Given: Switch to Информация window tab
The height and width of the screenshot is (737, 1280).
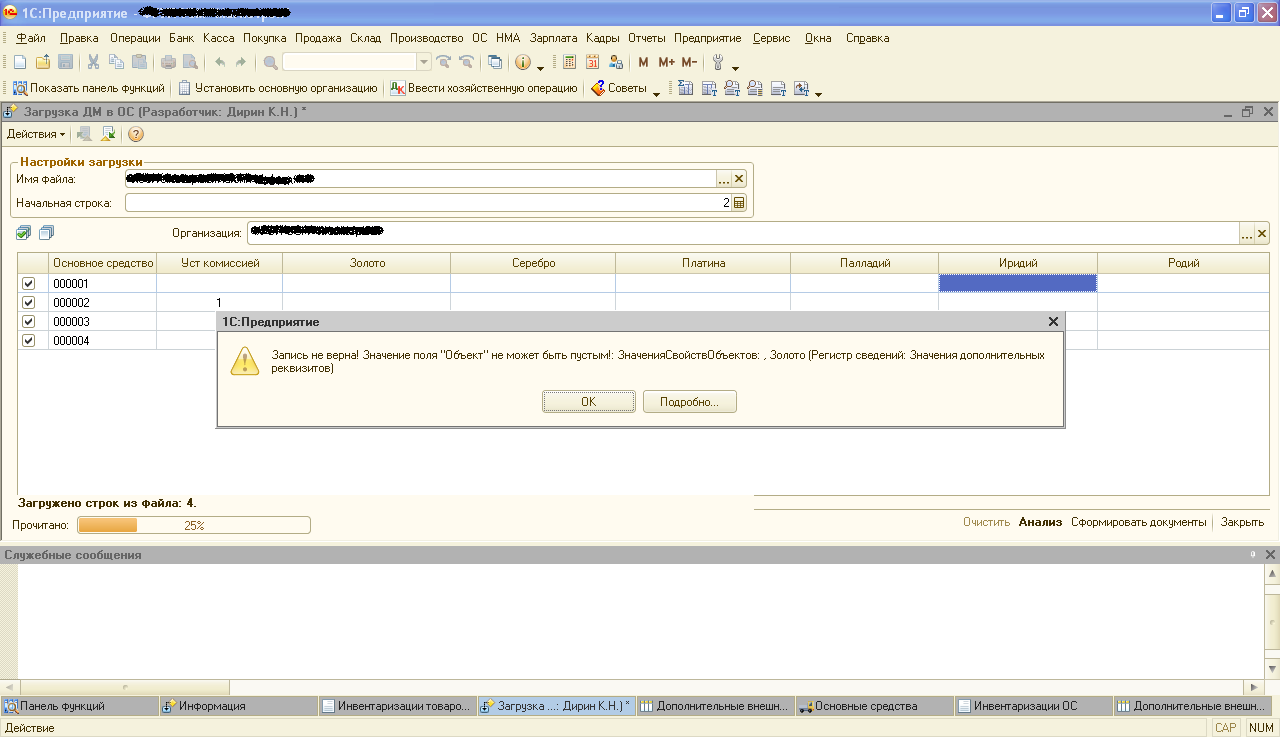Looking at the screenshot, I should click(x=237, y=706).
